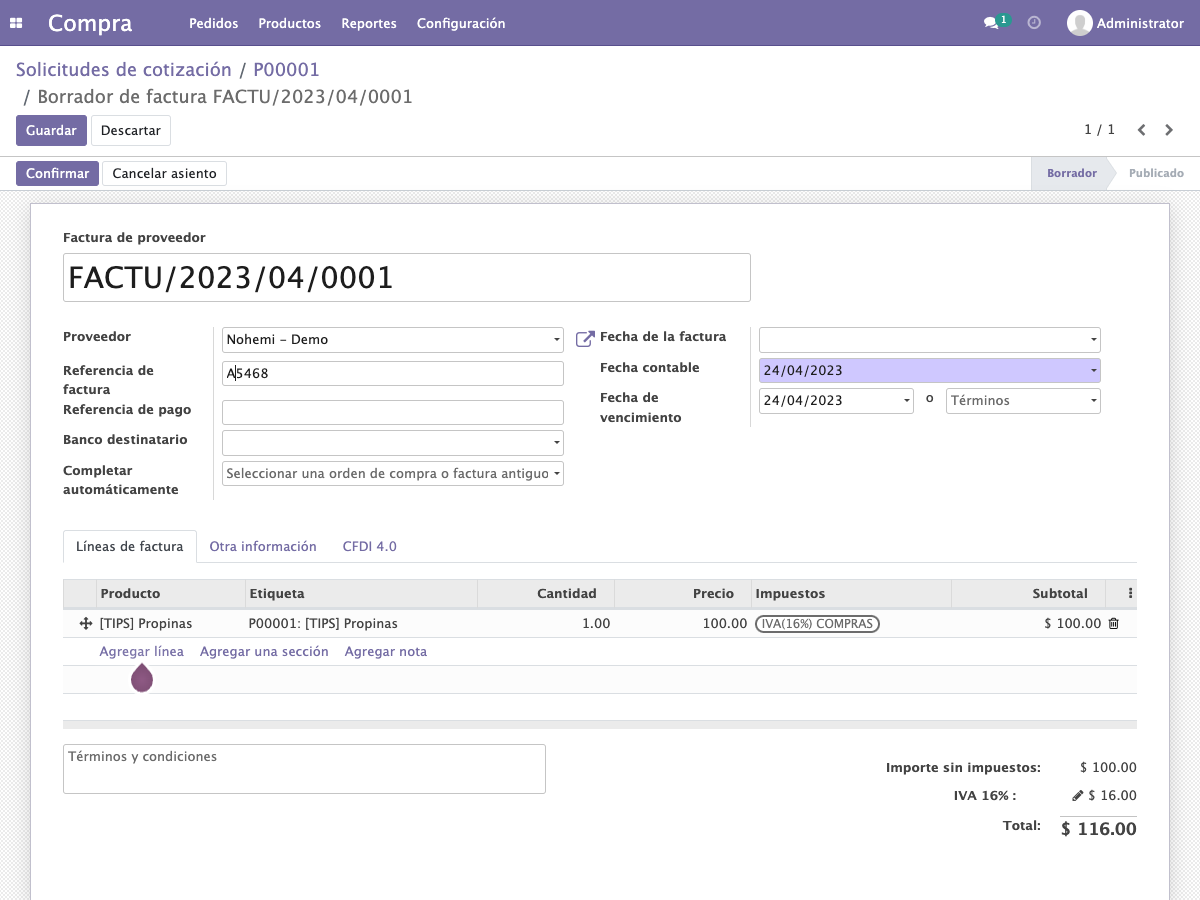
Task: Click the invoice number FACTU/2023/04/0001 field
Action: (x=407, y=278)
